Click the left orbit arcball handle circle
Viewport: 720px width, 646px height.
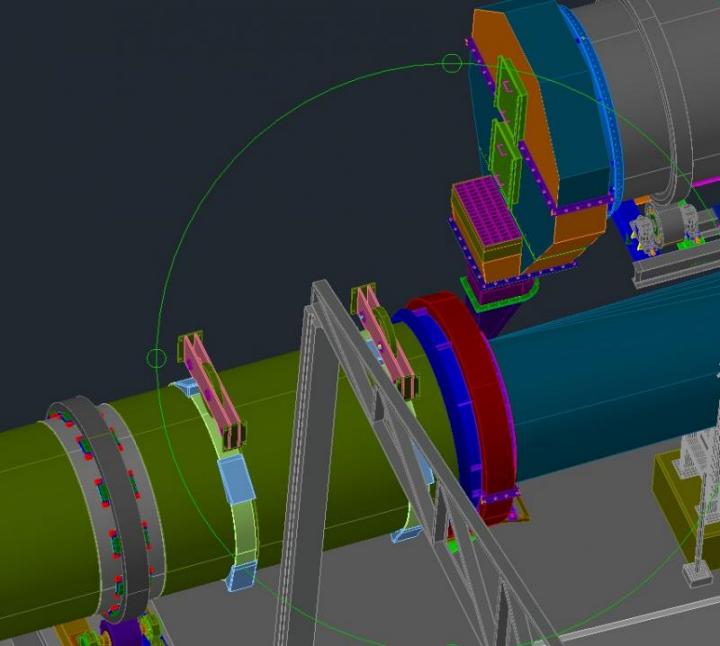pyautogui.click(x=157, y=358)
